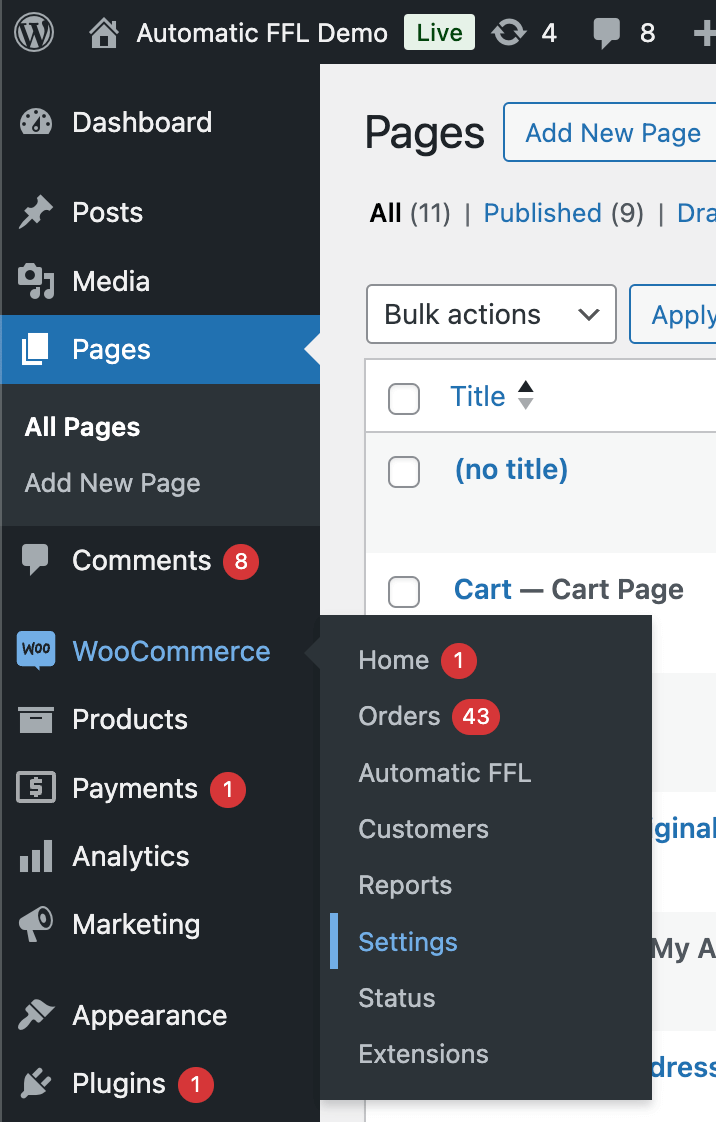Select Orders in WooCommerce flyout menu

pos(399,717)
